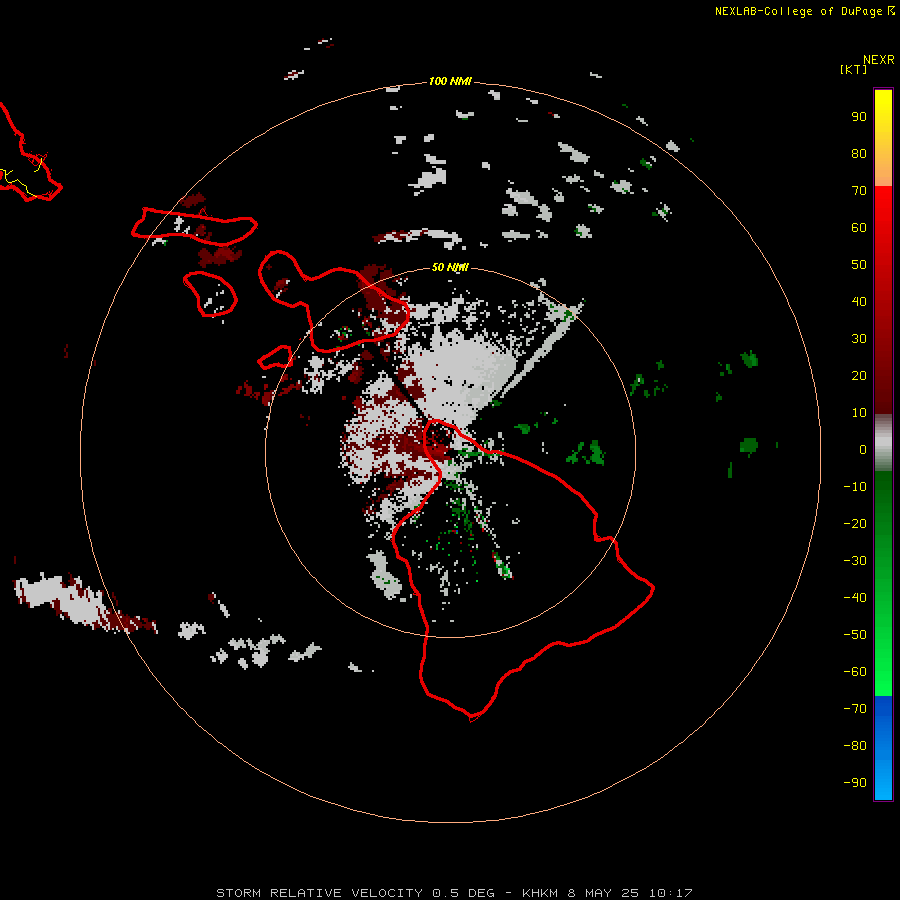Click the 90 value on the velocity scale

pos(859,117)
